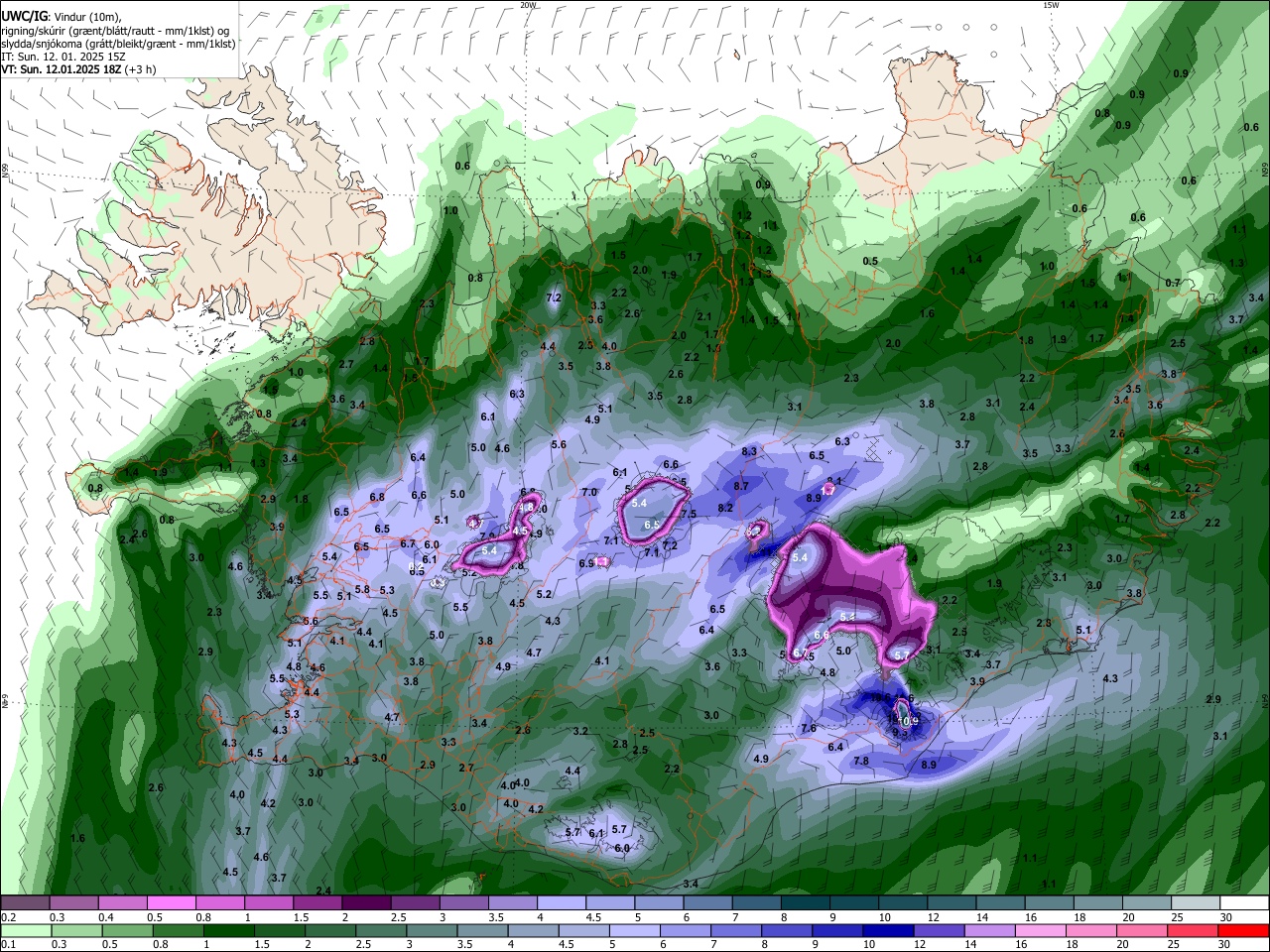
Task: Click the '7.8' value off the south-east coast
Action: [861, 761]
